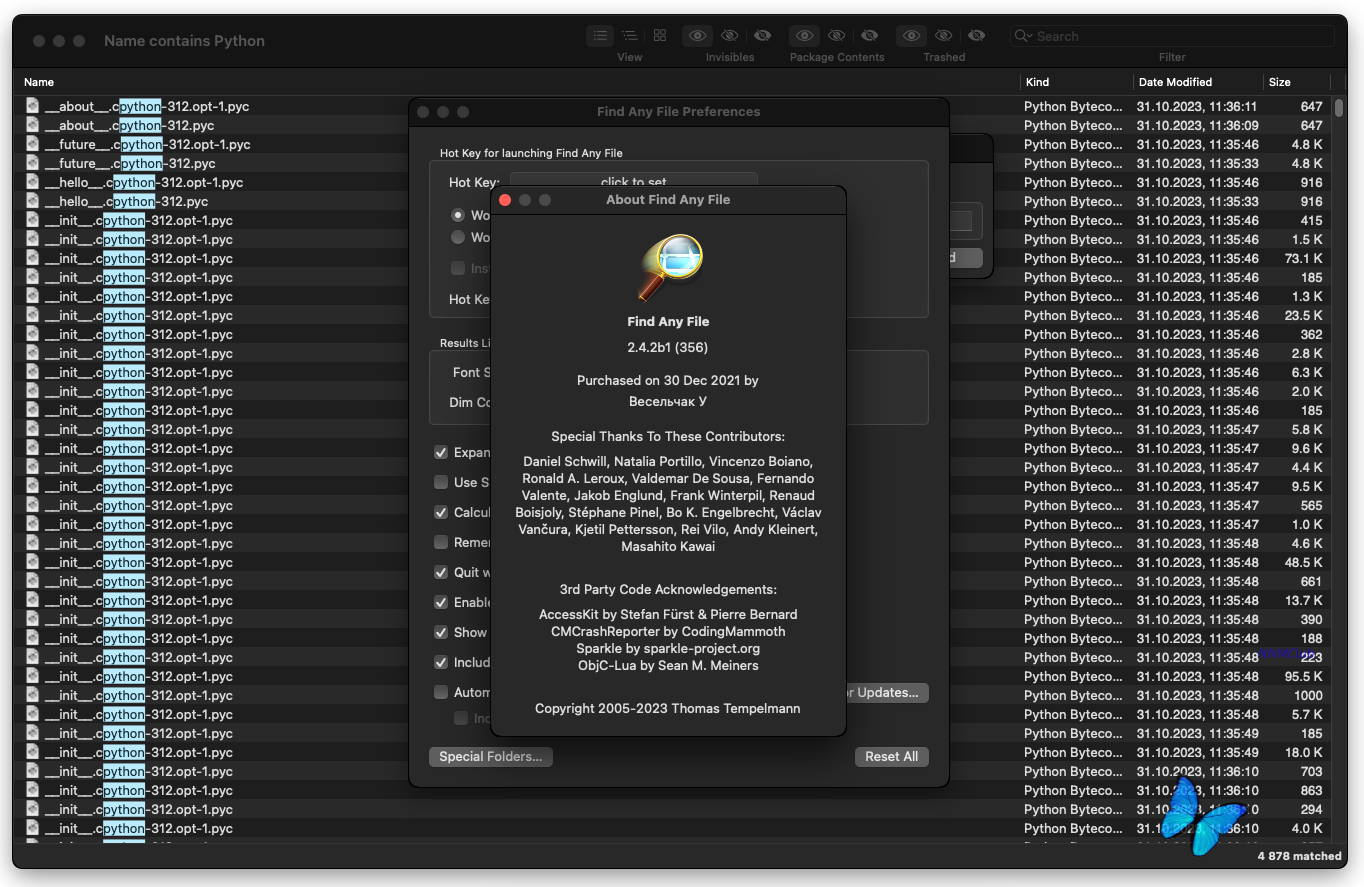This screenshot has width=1364, height=887.
Task: Select file __hello__.cpython-312.pyc in results
Action: pos(126,201)
